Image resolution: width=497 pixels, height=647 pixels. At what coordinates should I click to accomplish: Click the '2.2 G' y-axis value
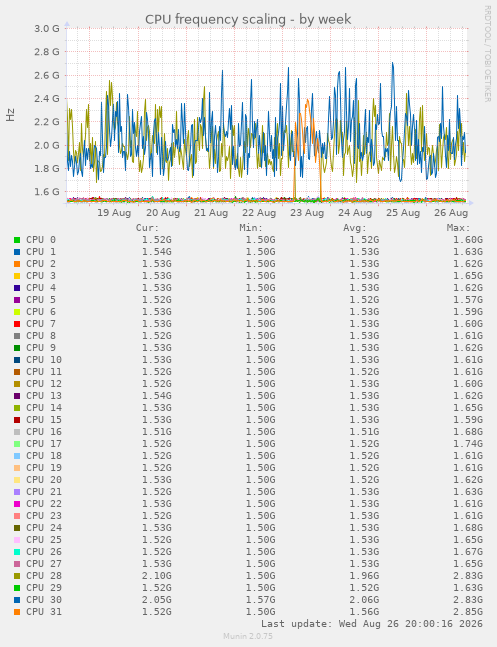tap(47, 122)
